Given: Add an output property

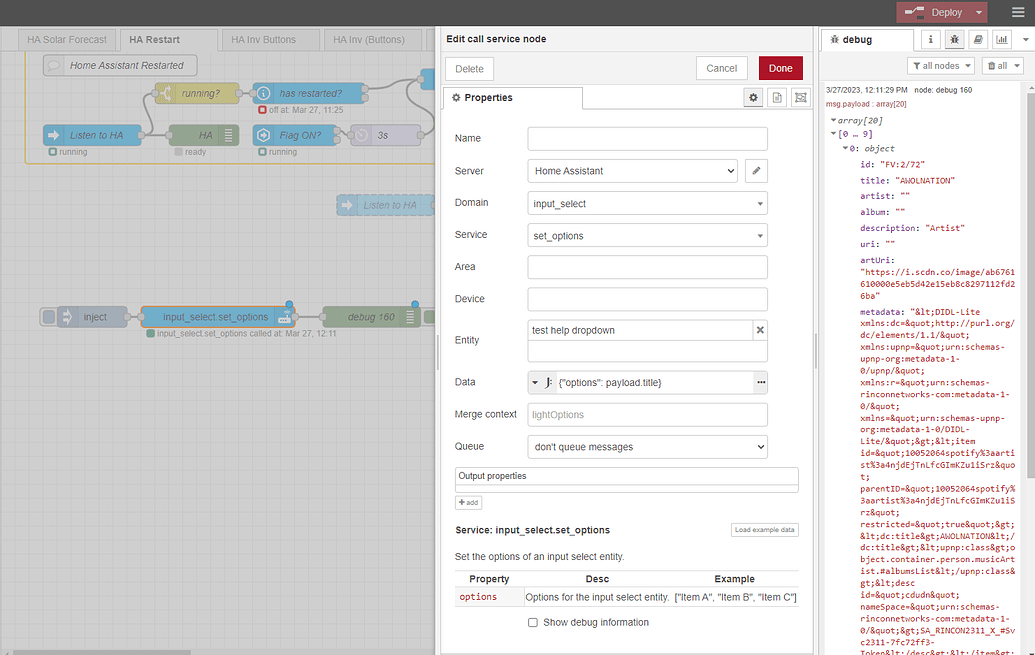Looking at the screenshot, I should 468,502.
